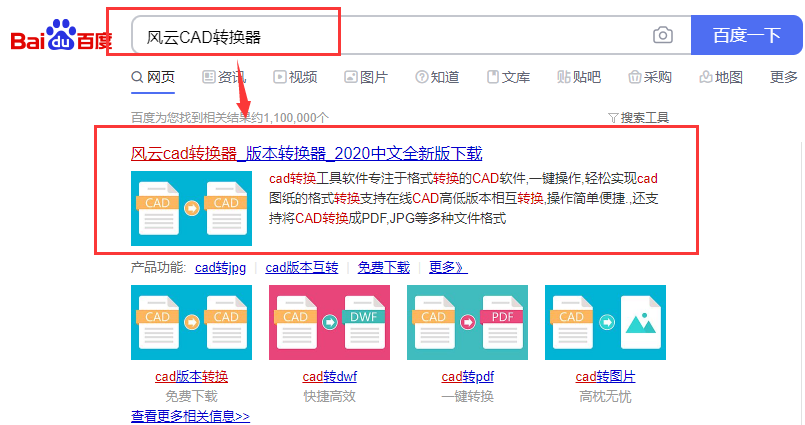Switch to the 地图 tab

pos(721,78)
